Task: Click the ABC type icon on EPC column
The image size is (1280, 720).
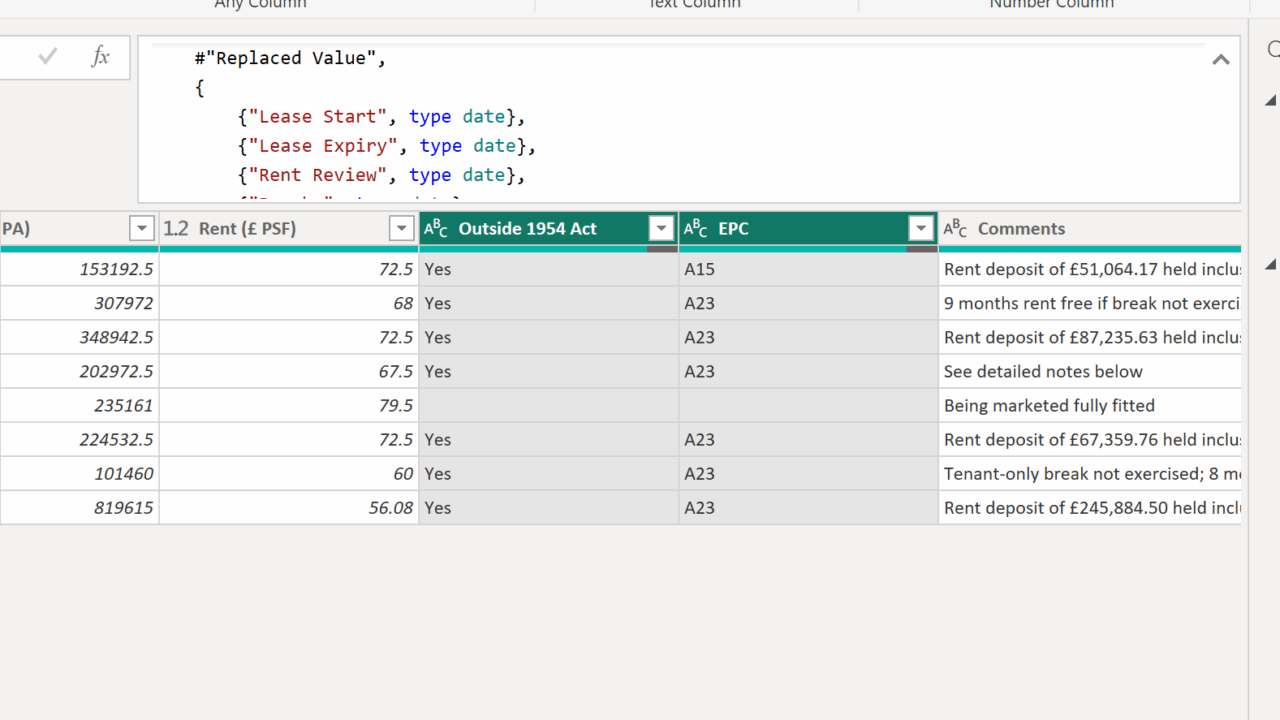Action: [x=696, y=229]
